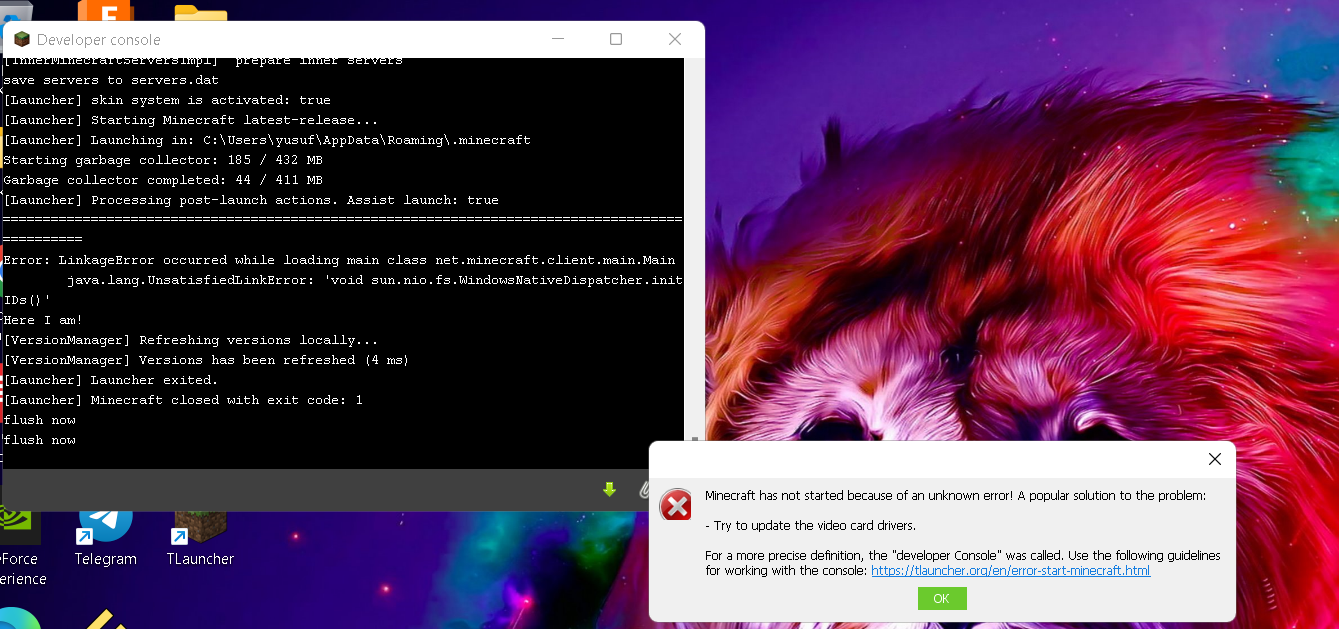Click the red error icon in the dialog
This screenshot has width=1339, height=629.
(677, 505)
